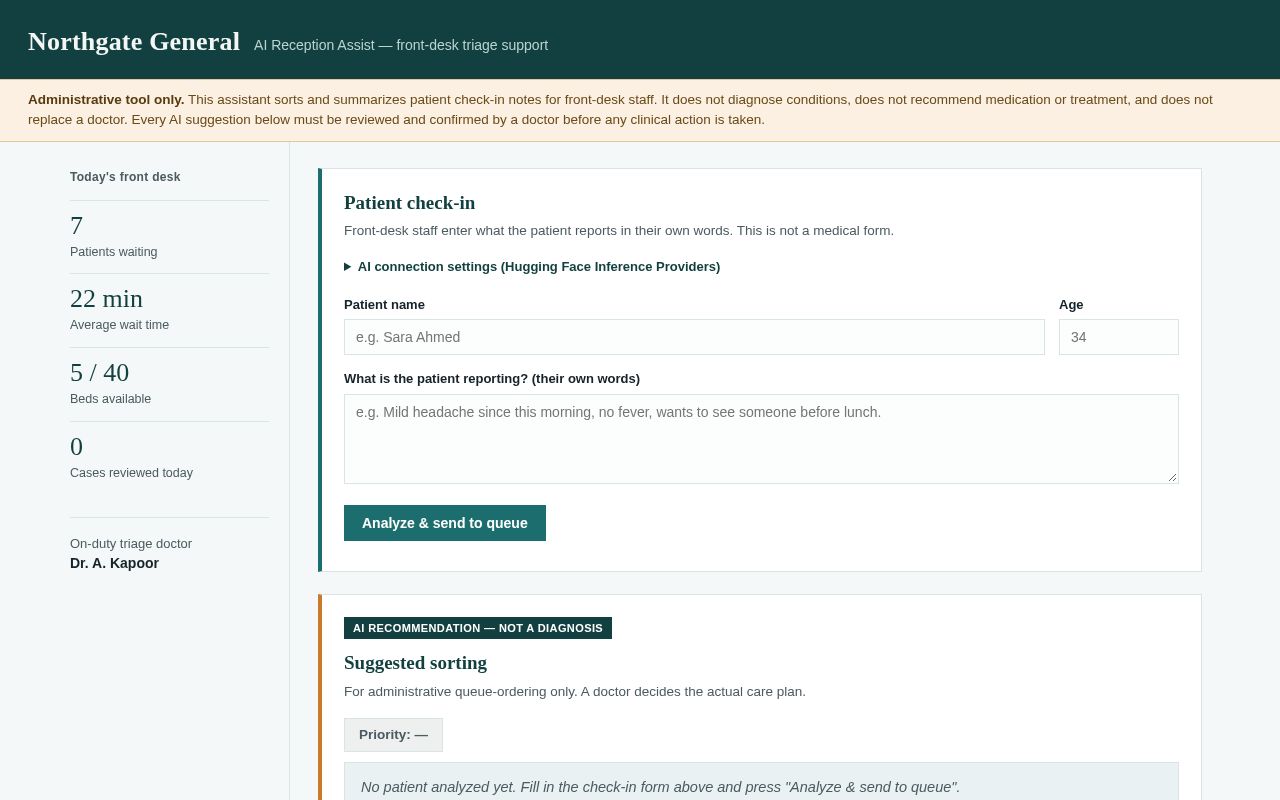
Task: Click AI Recommendation — Not a Diagnosis badge
Action: point(478,628)
